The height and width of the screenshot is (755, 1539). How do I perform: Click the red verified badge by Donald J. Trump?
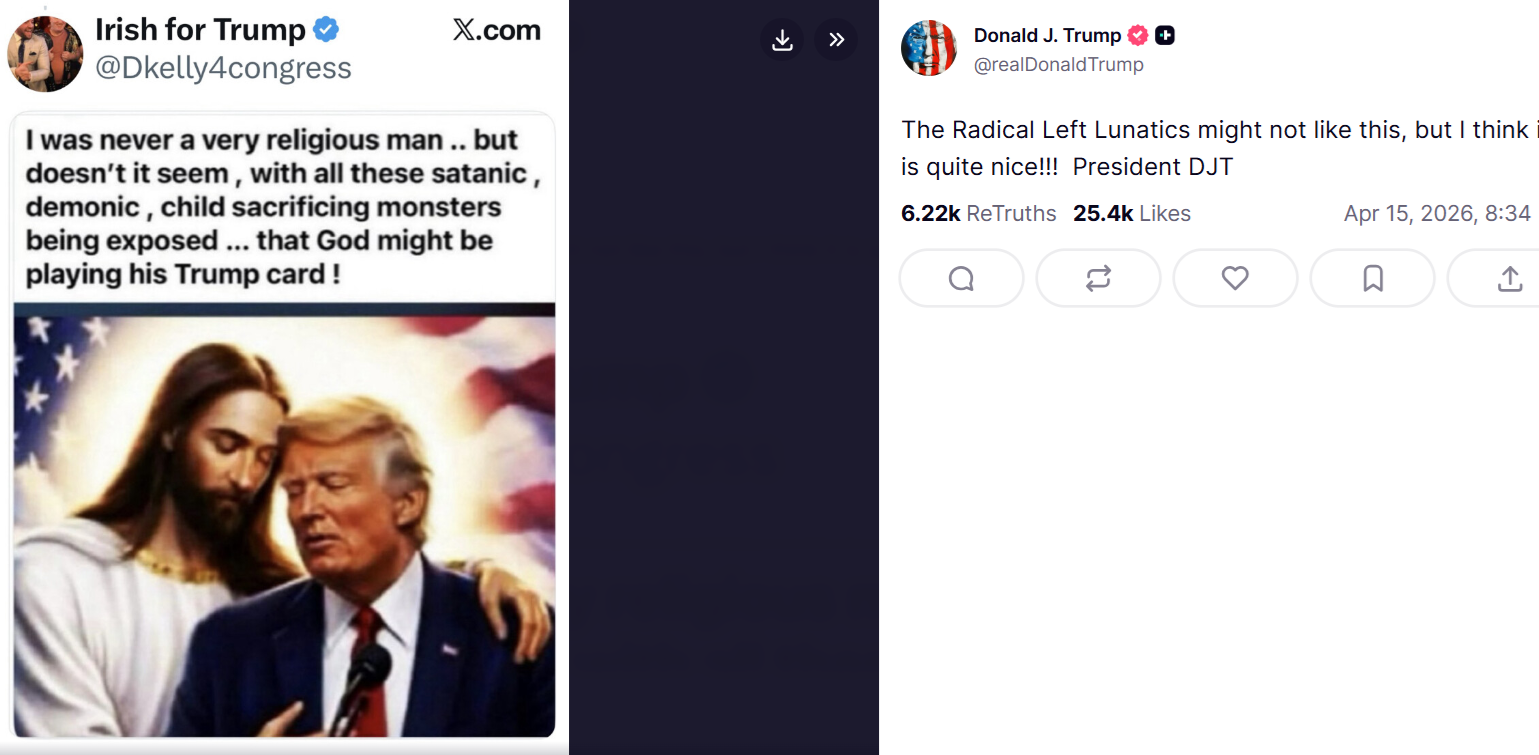point(1138,36)
